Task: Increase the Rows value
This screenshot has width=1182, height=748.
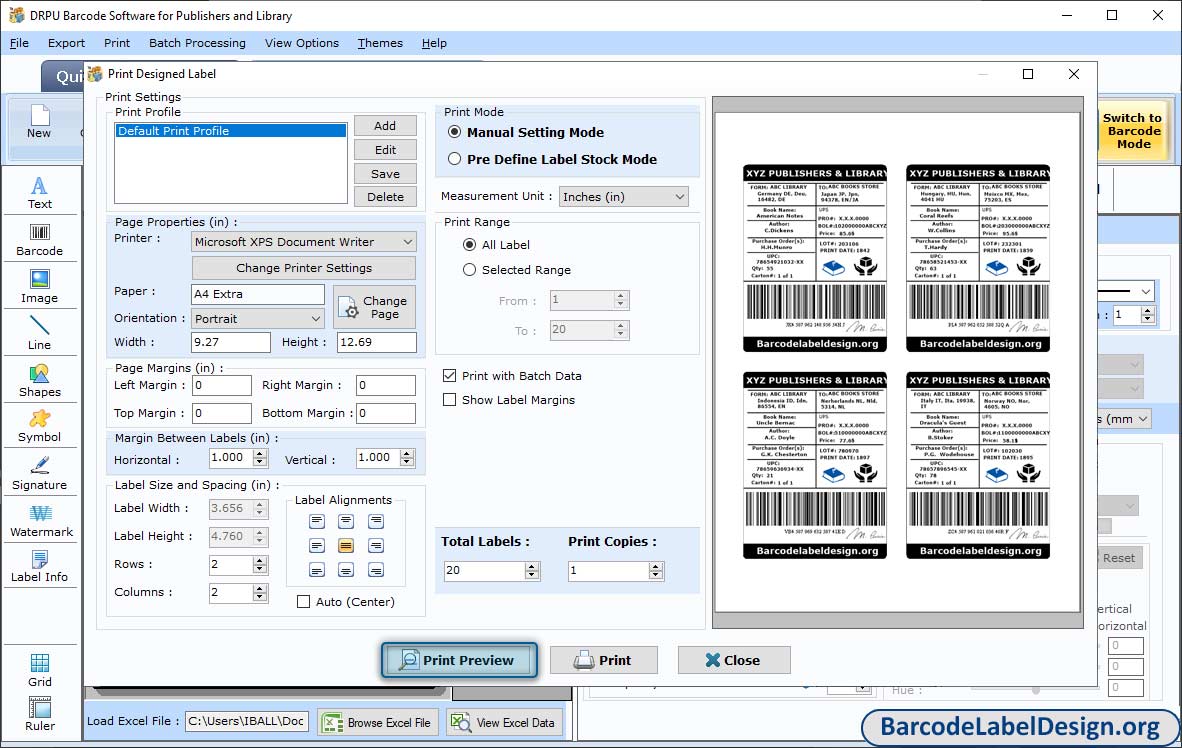Action: tap(260, 560)
